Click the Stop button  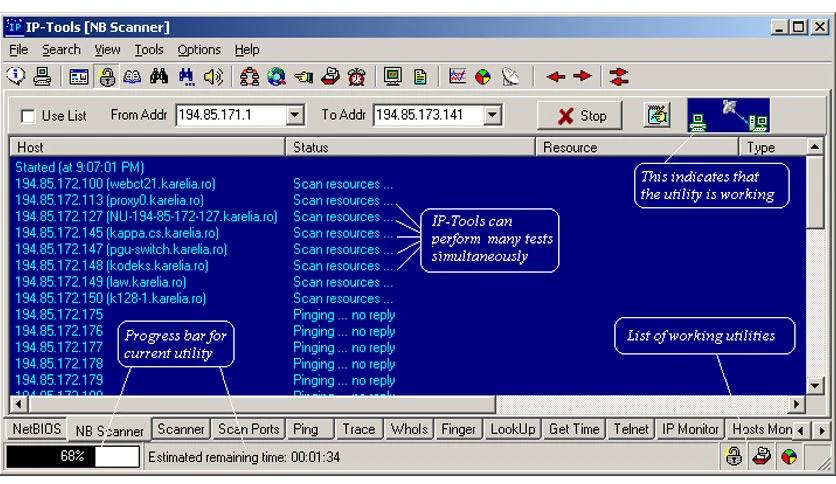[x=580, y=115]
